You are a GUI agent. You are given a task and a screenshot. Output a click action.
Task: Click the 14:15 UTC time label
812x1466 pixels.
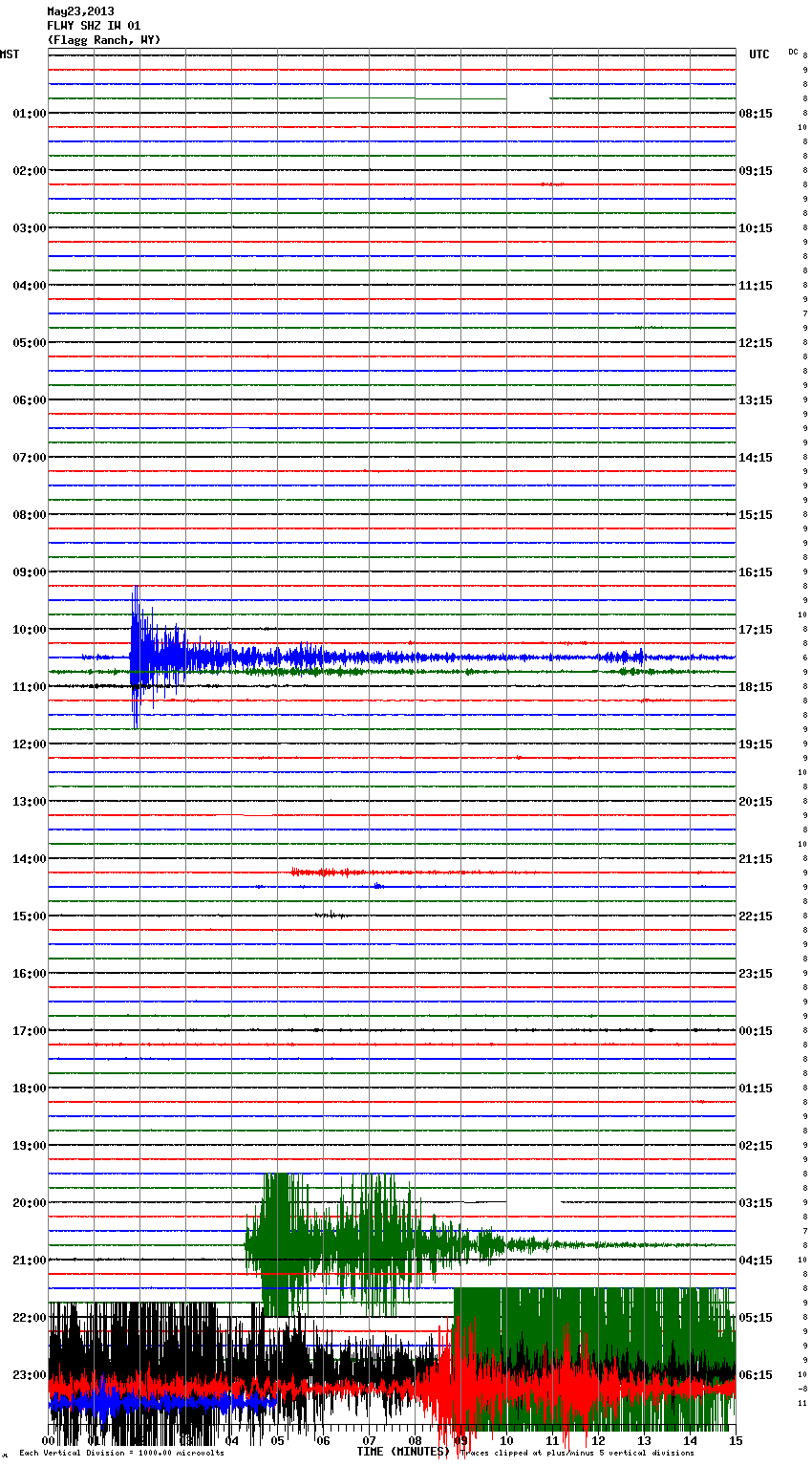click(756, 458)
